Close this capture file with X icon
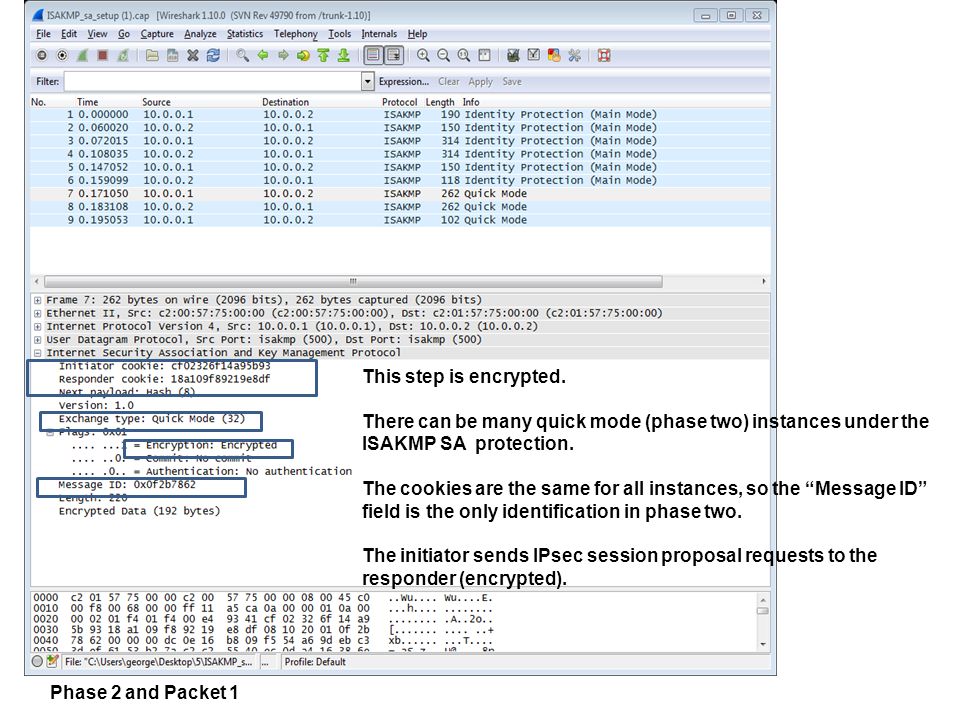This screenshot has height=720, width=960. point(193,56)
